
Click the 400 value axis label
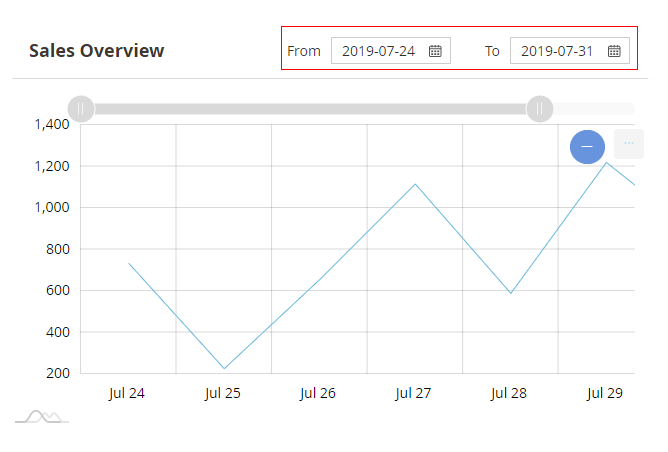click(58, 332)
